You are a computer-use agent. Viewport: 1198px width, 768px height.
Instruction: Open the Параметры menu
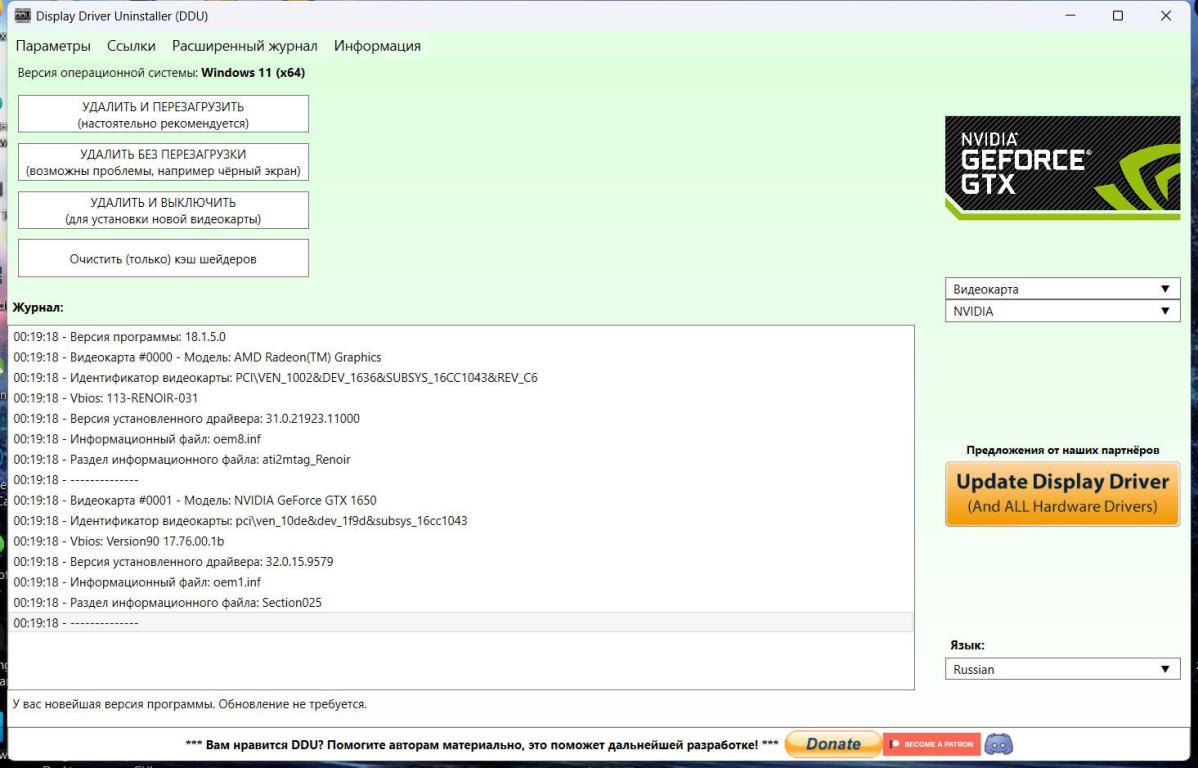(53, 46)
